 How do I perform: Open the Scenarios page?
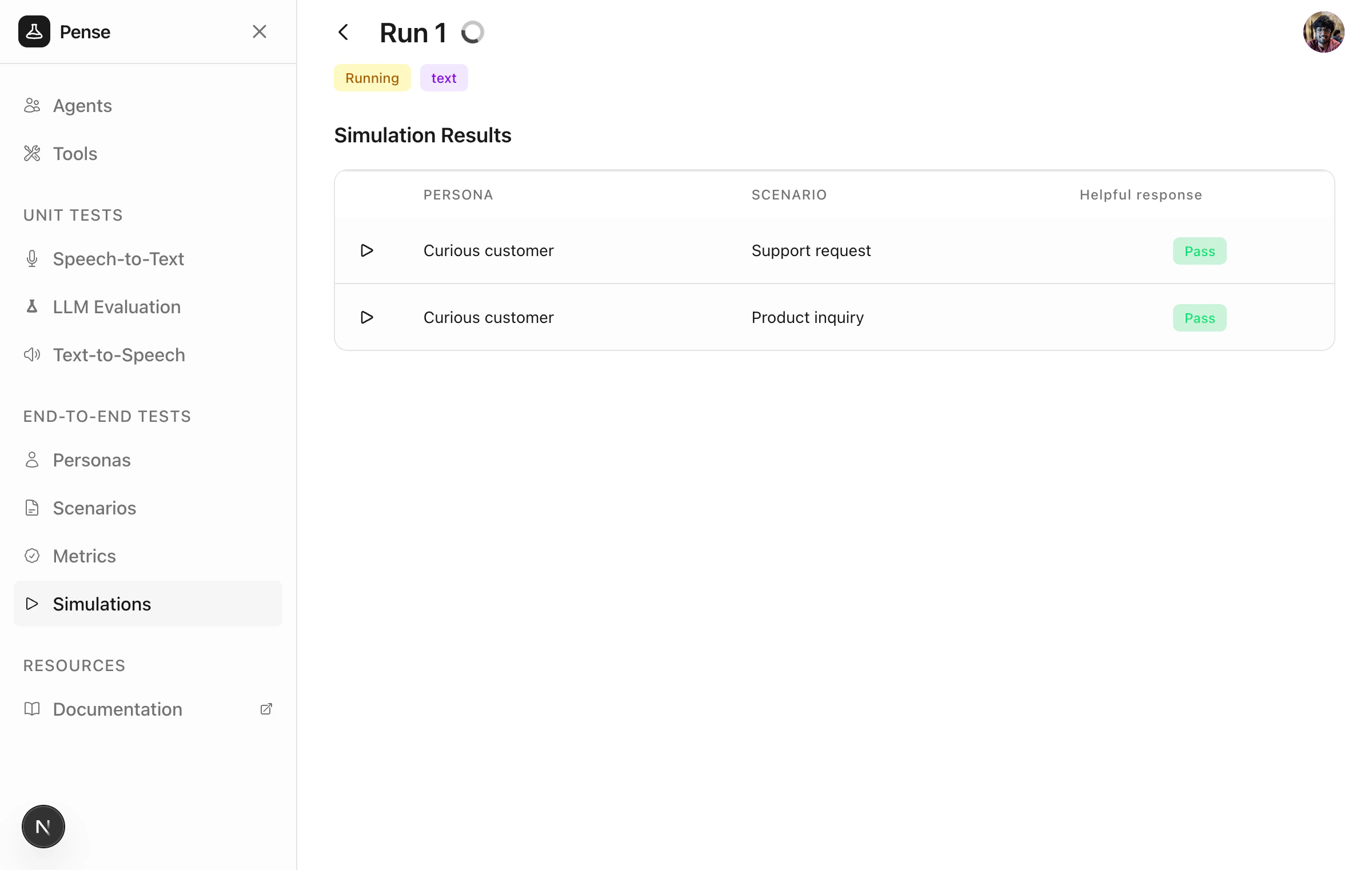[x=94, y=508]
